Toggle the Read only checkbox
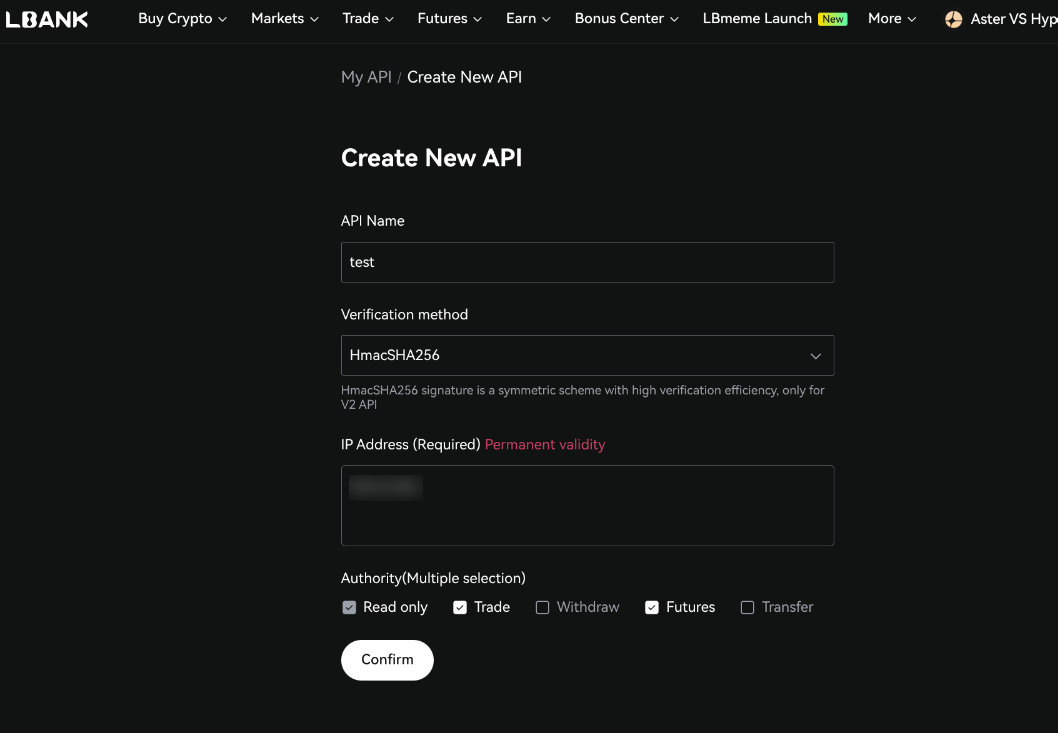The height and width of the screenshot is (733, 1058). (349, 607)
